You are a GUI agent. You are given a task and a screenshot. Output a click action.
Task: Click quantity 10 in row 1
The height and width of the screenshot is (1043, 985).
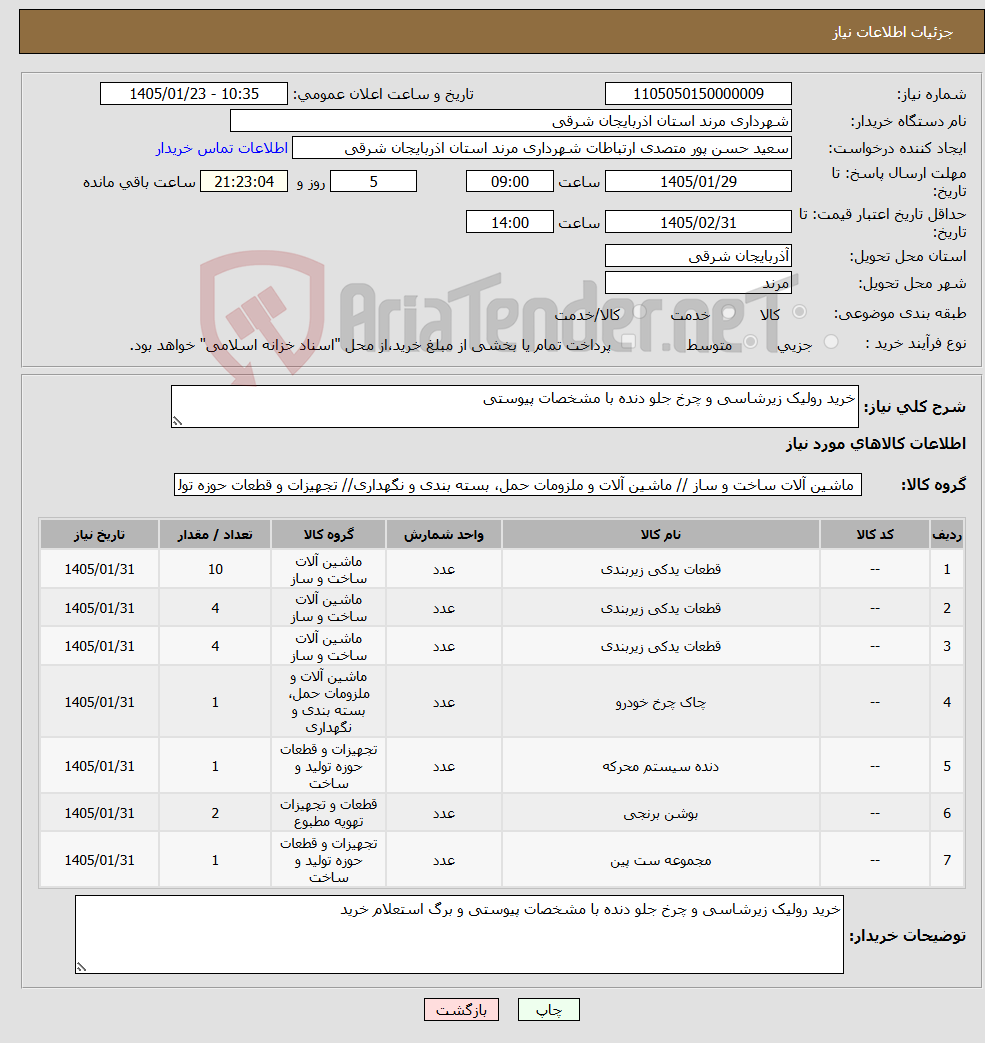click(215, 569)
